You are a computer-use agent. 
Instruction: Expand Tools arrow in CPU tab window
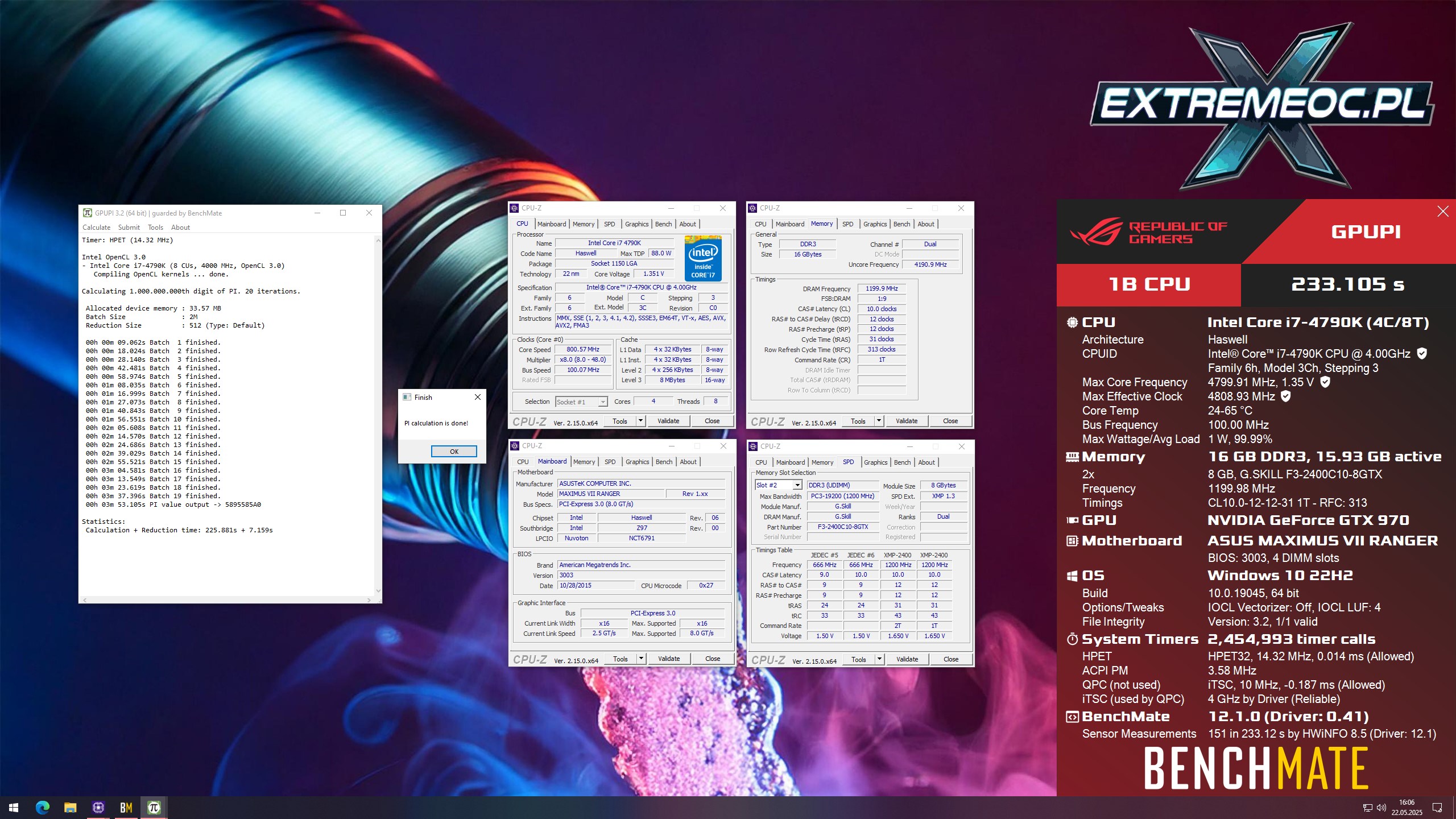tap(641, 421)
